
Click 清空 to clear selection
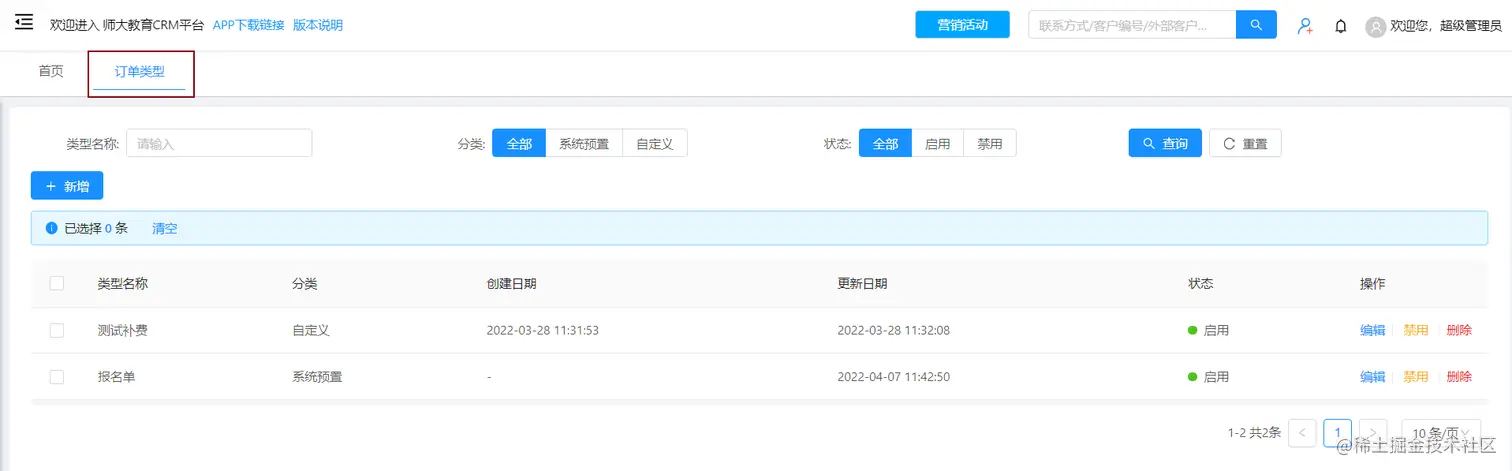[165, 229]
